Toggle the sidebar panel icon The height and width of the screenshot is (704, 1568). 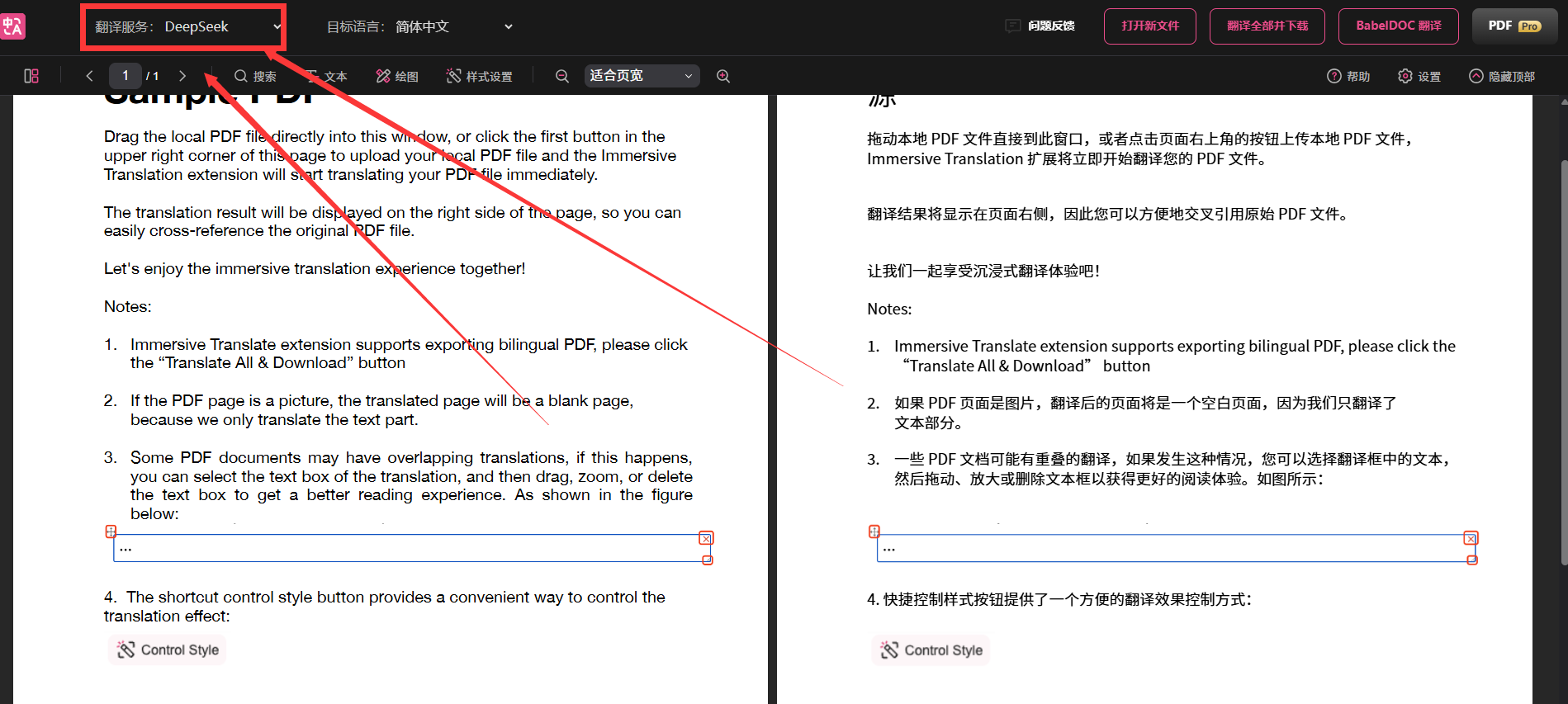click(x=31, y=76)
